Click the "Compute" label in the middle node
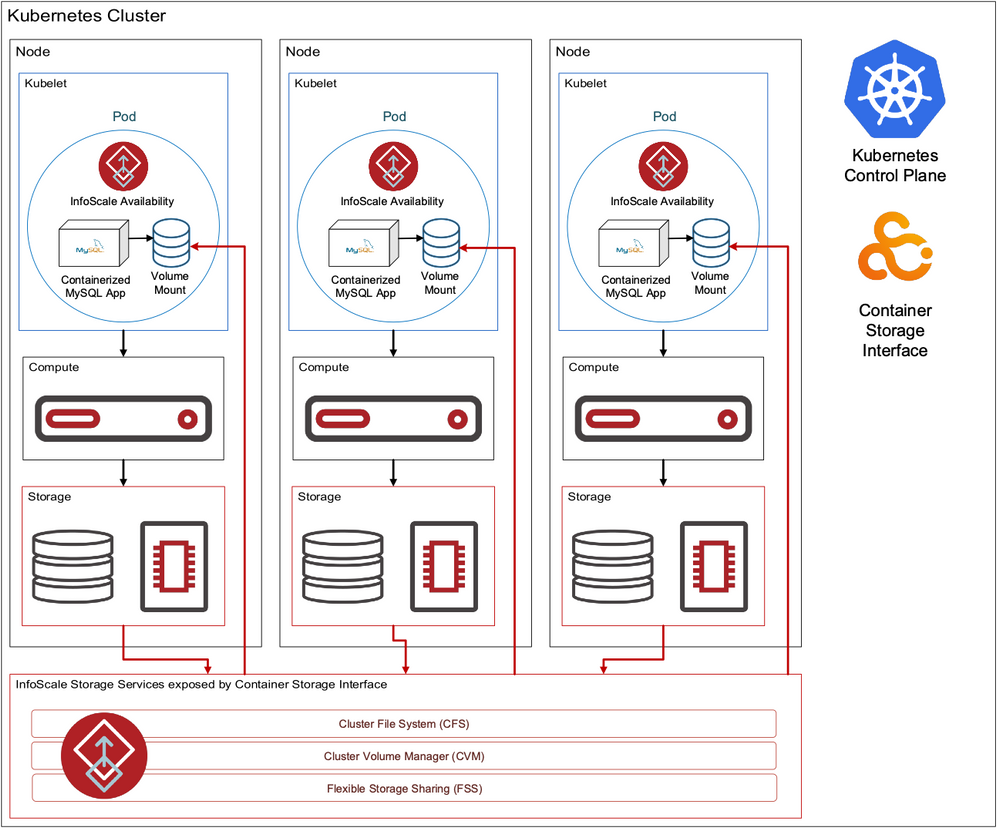 [x=324, y=368]
